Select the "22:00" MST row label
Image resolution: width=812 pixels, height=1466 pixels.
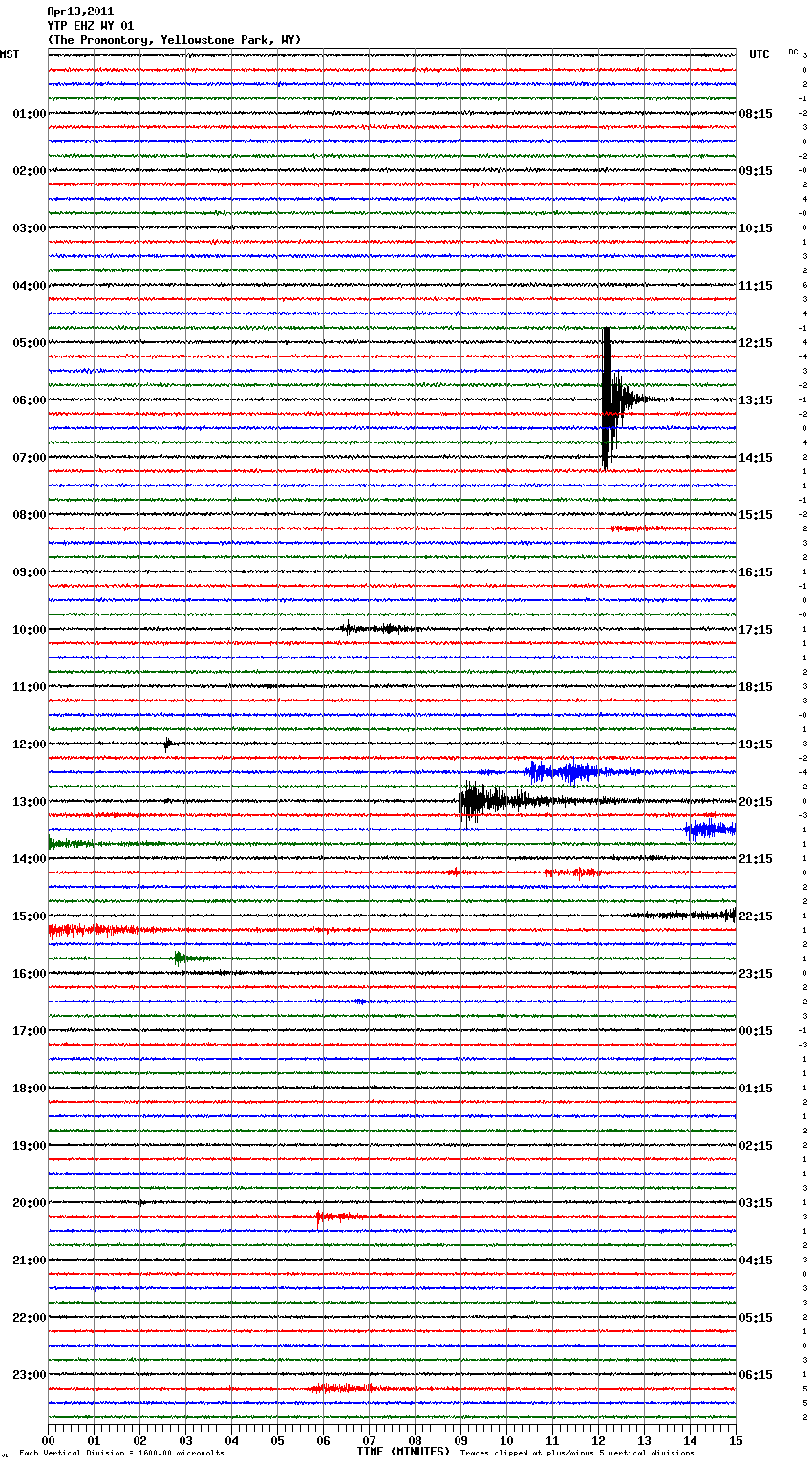coord(30,1318)
